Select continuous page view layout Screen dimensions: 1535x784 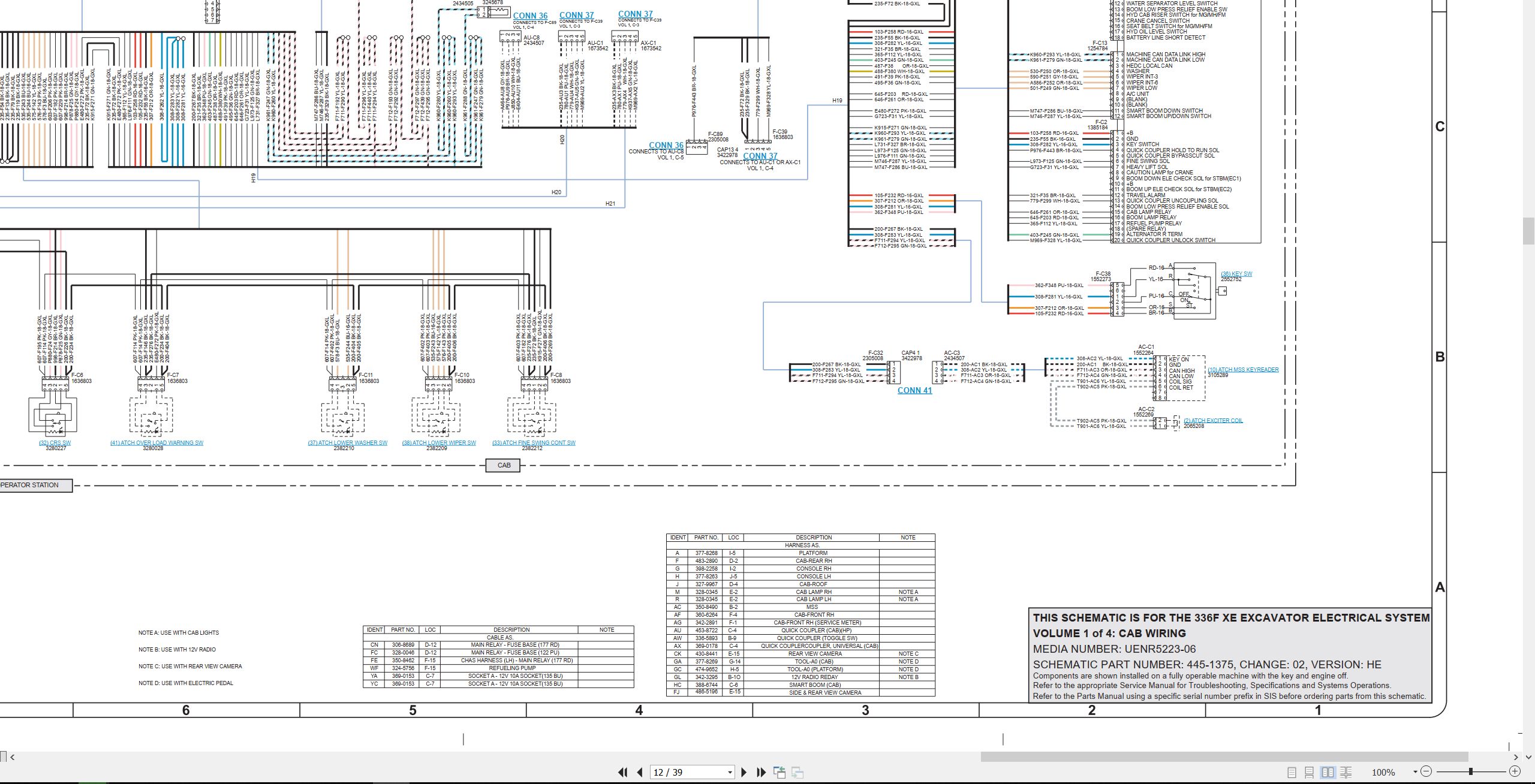point(1310,773)
